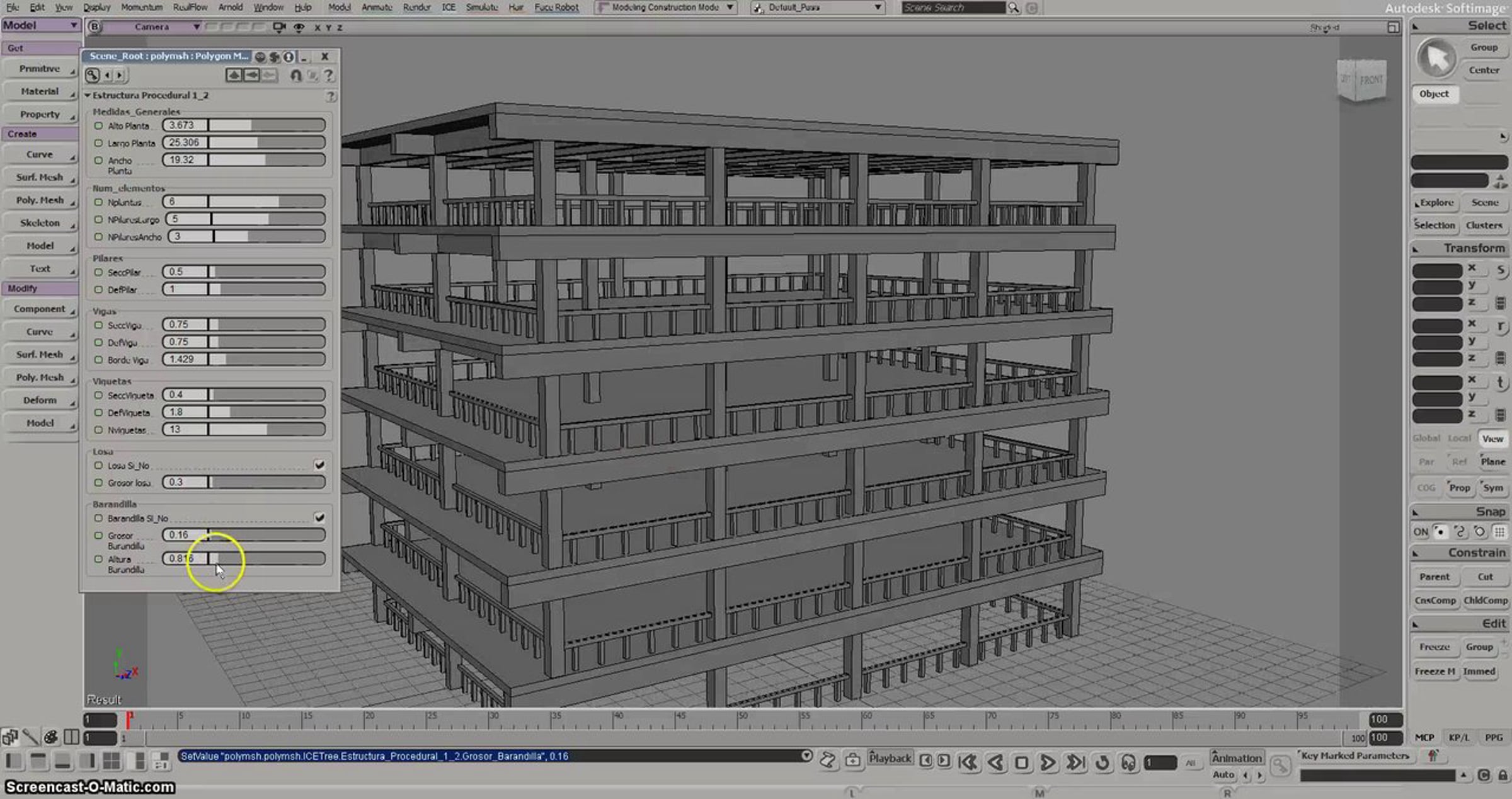The height and width of the screenshot is (799, 1512).
Task: Uncheck the Losa Si_No checkbox
Action: tap(319, 465)
